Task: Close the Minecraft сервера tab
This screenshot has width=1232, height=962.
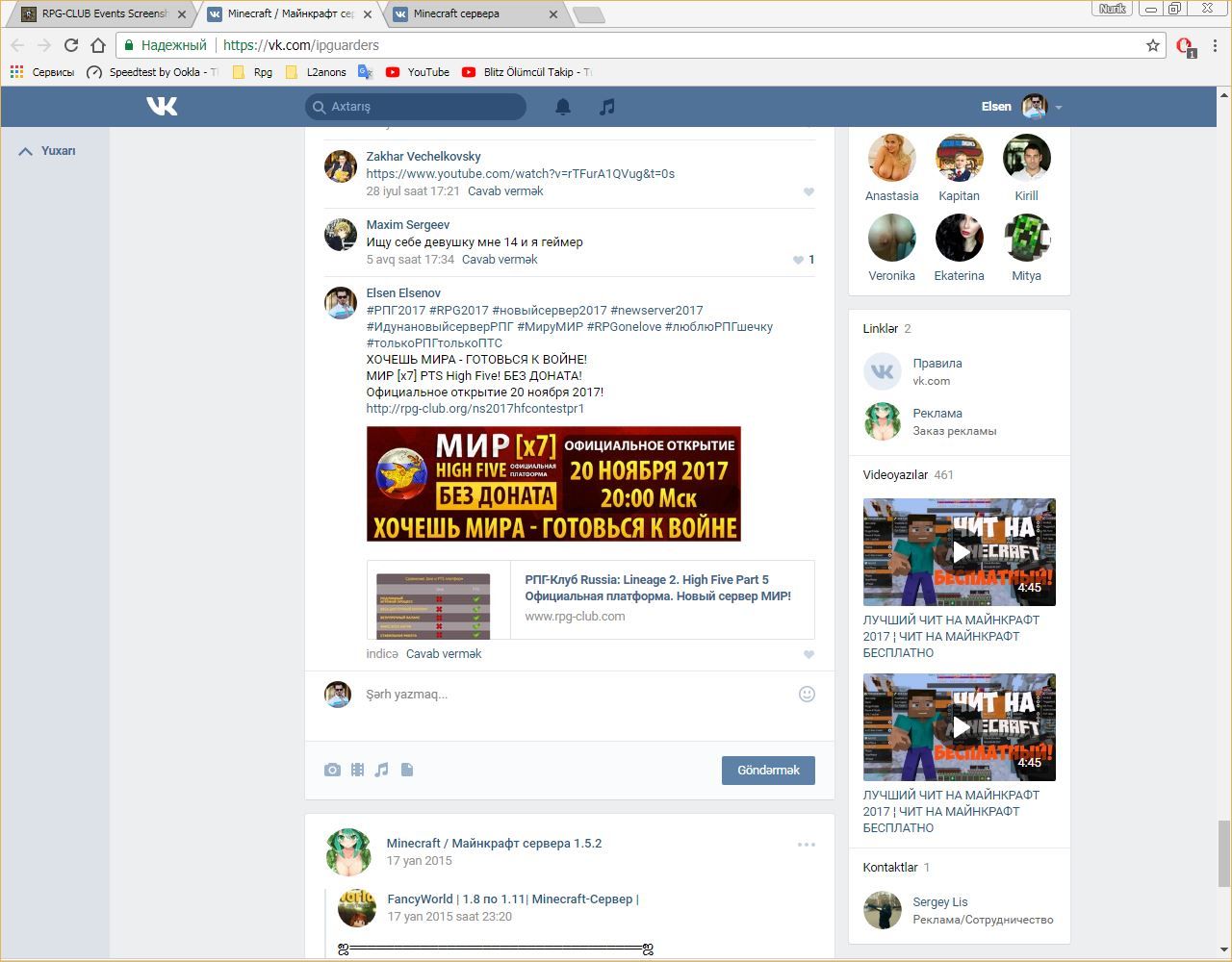Action: click(x=553, y=14)
